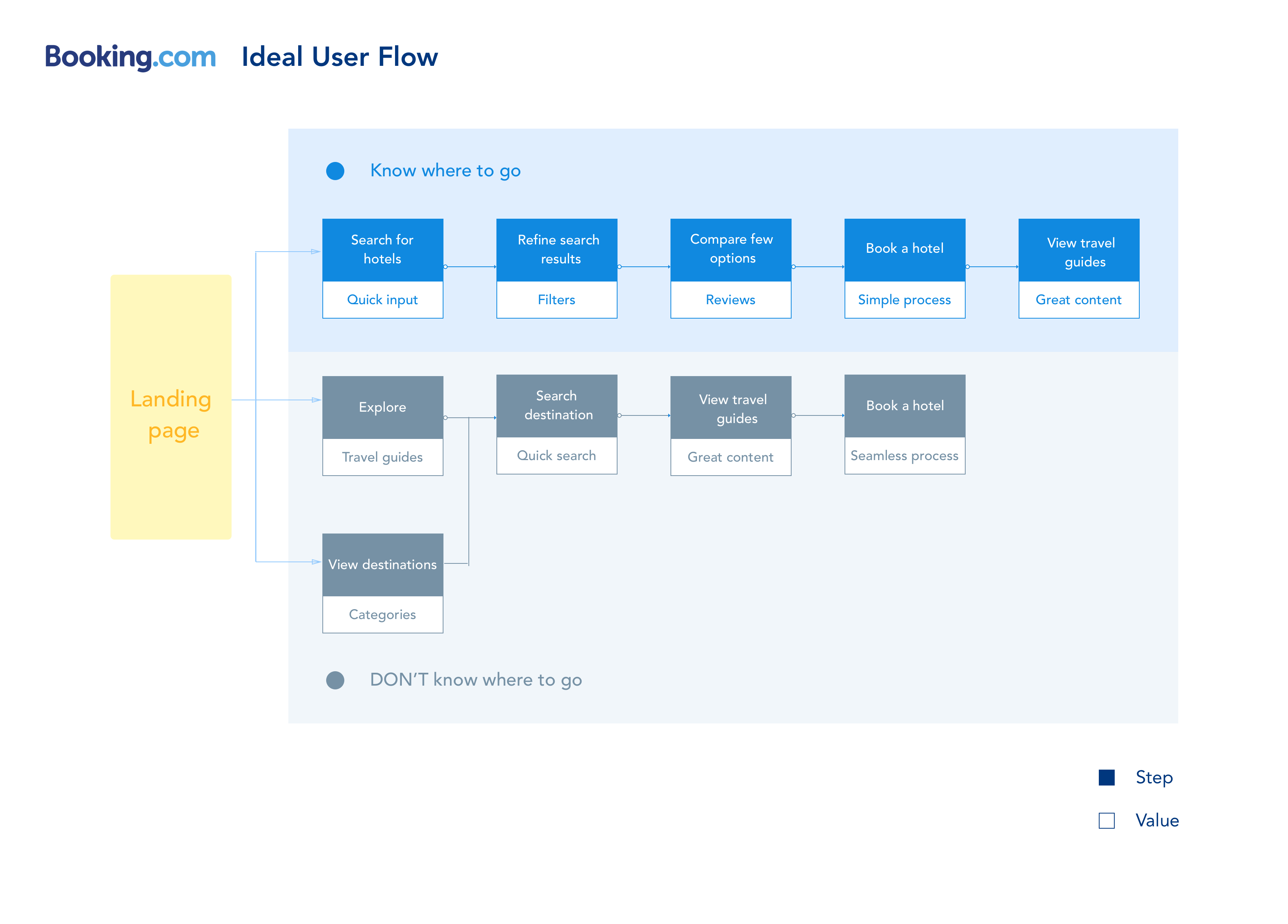Click the Quick search value box

click(x=557, y=456)
